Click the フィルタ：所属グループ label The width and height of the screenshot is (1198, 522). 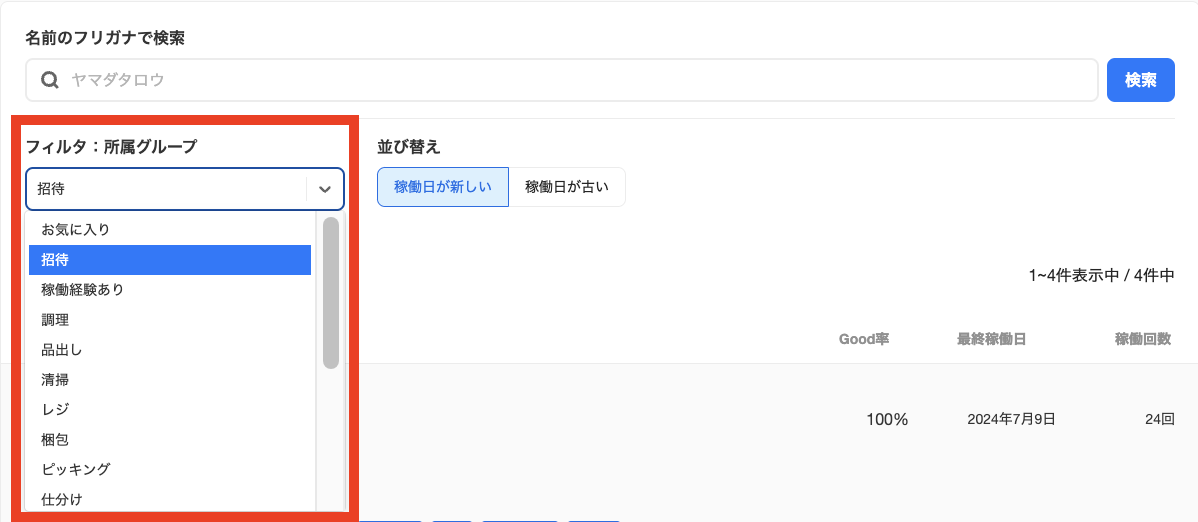pos(112,147)
